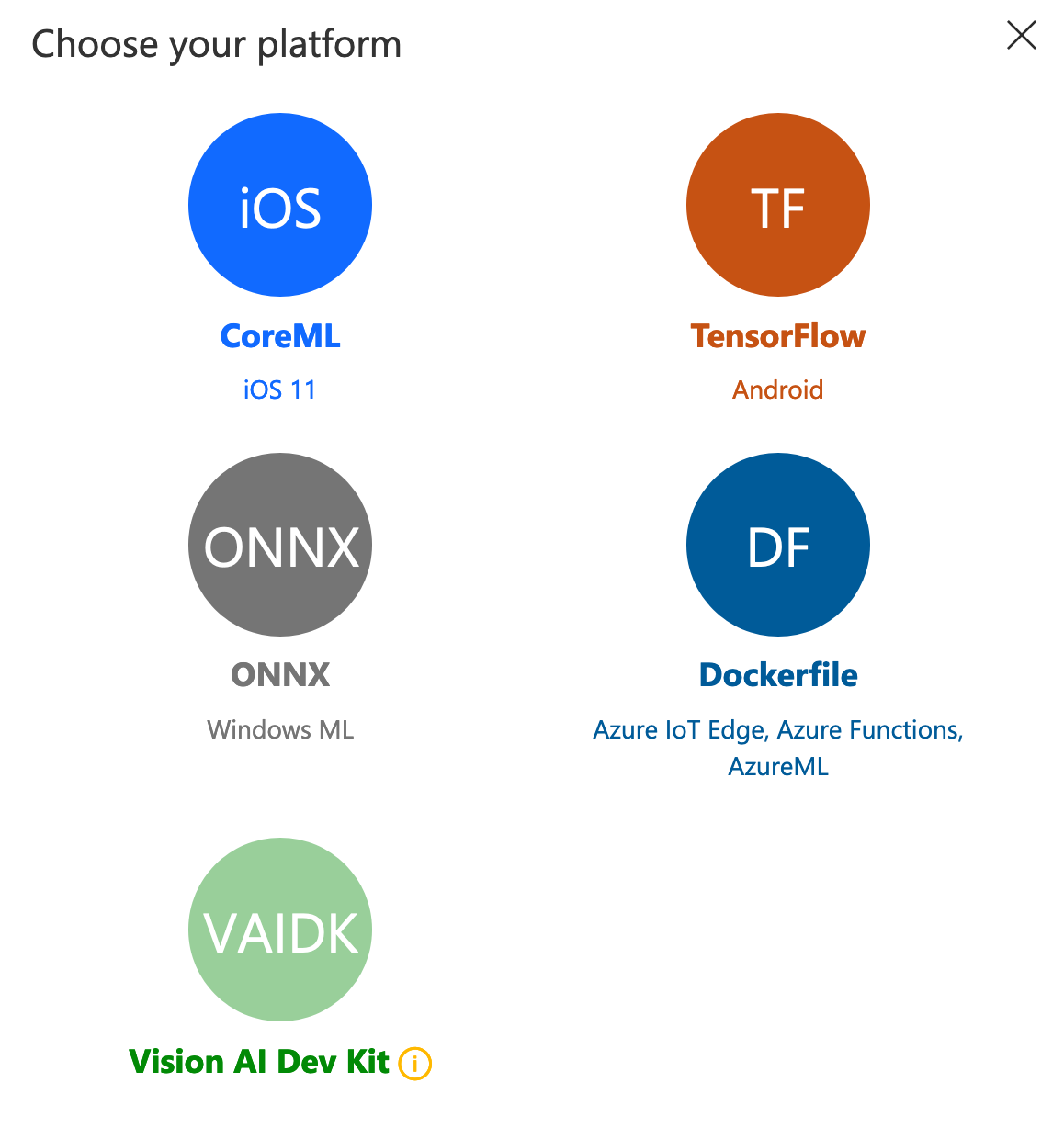The image size is (1064, 1139).
Task: Click the Choose your platform heading
Action: coord(217,44)
